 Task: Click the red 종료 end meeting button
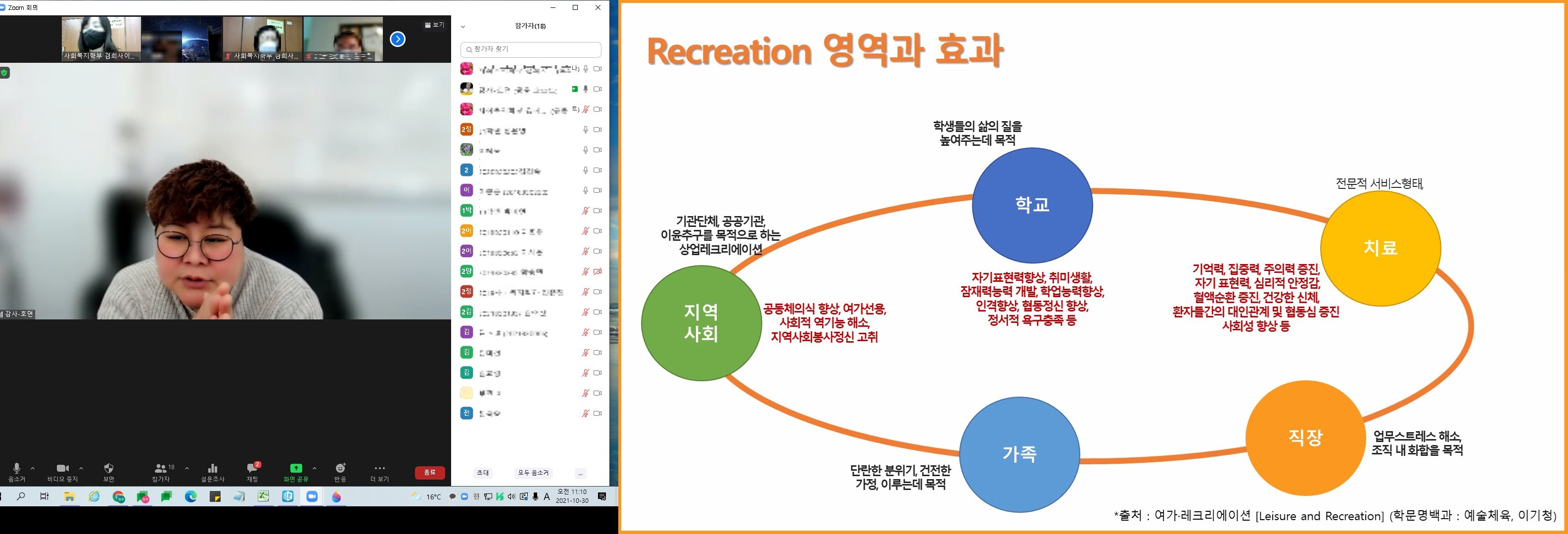(430, 473)
